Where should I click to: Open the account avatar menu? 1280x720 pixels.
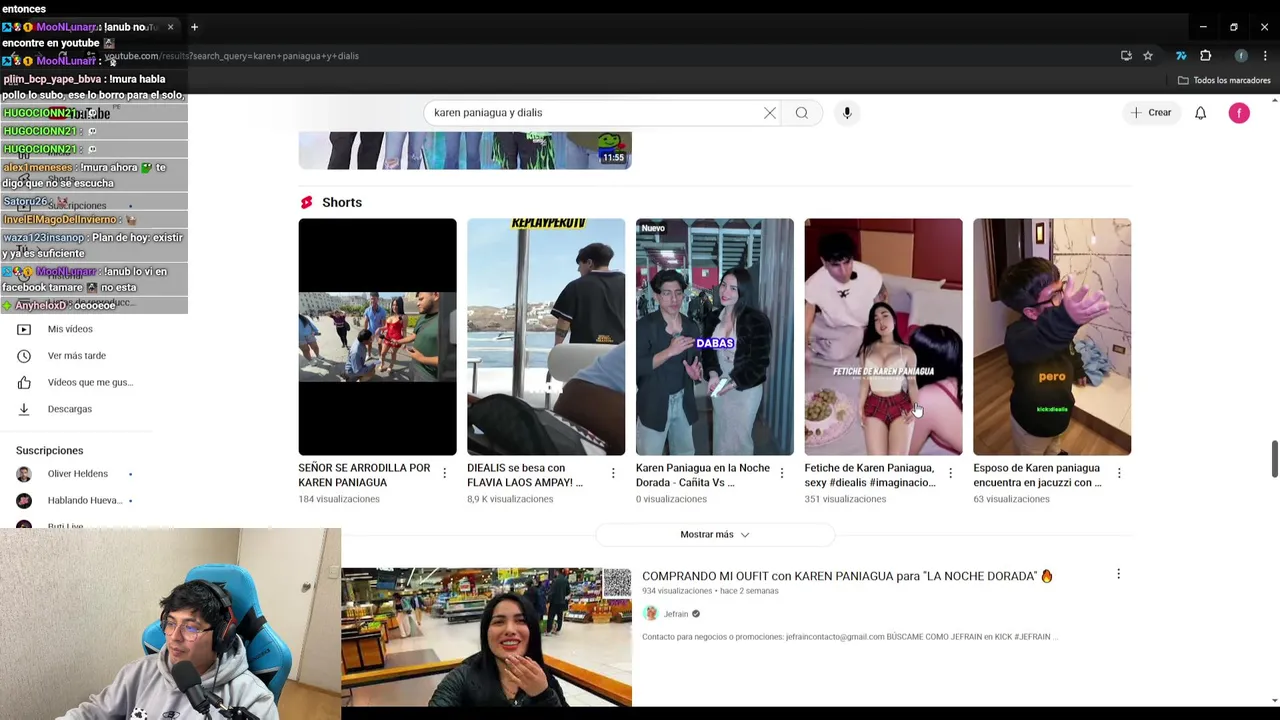(1239, 113)
